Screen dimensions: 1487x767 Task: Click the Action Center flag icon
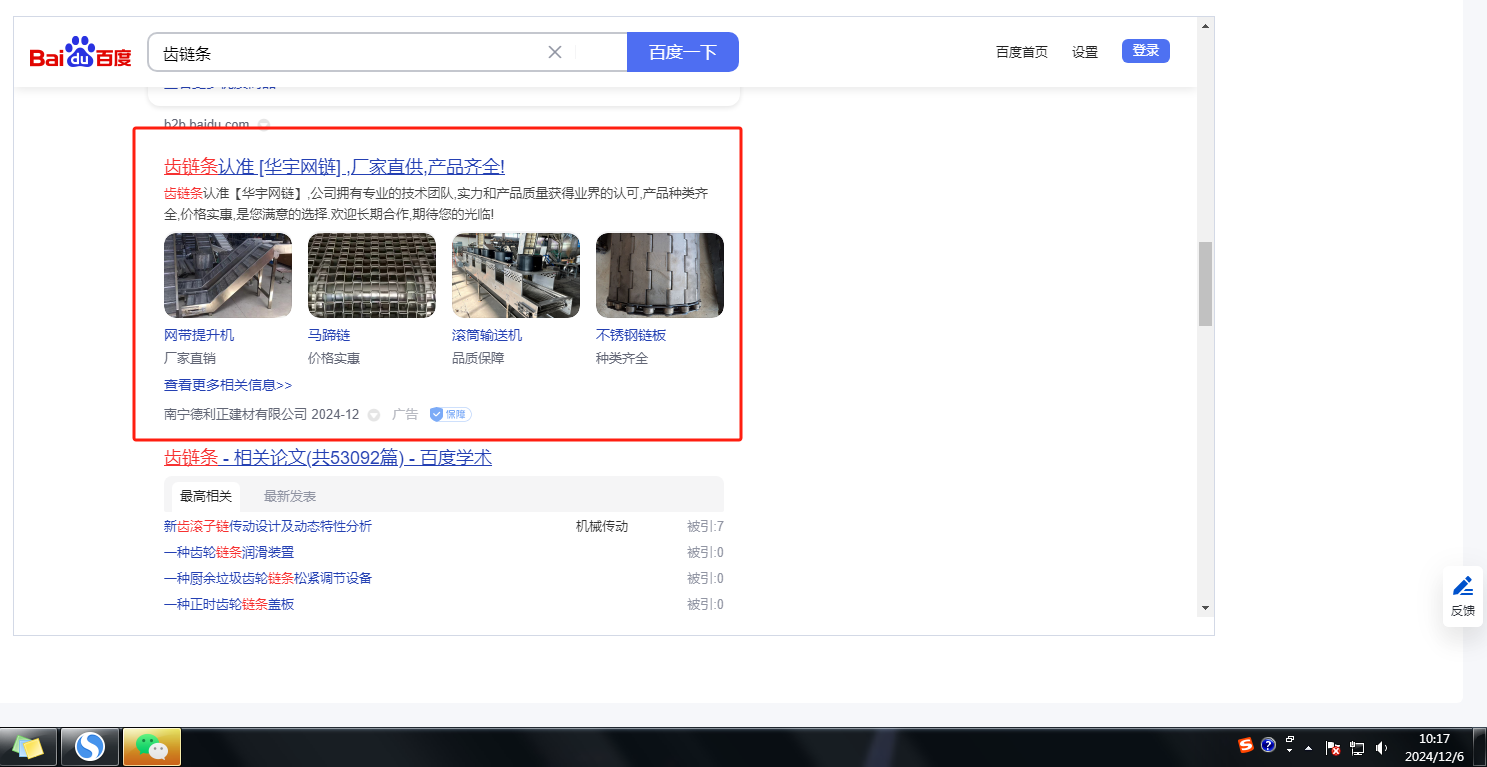(1332, 747)
